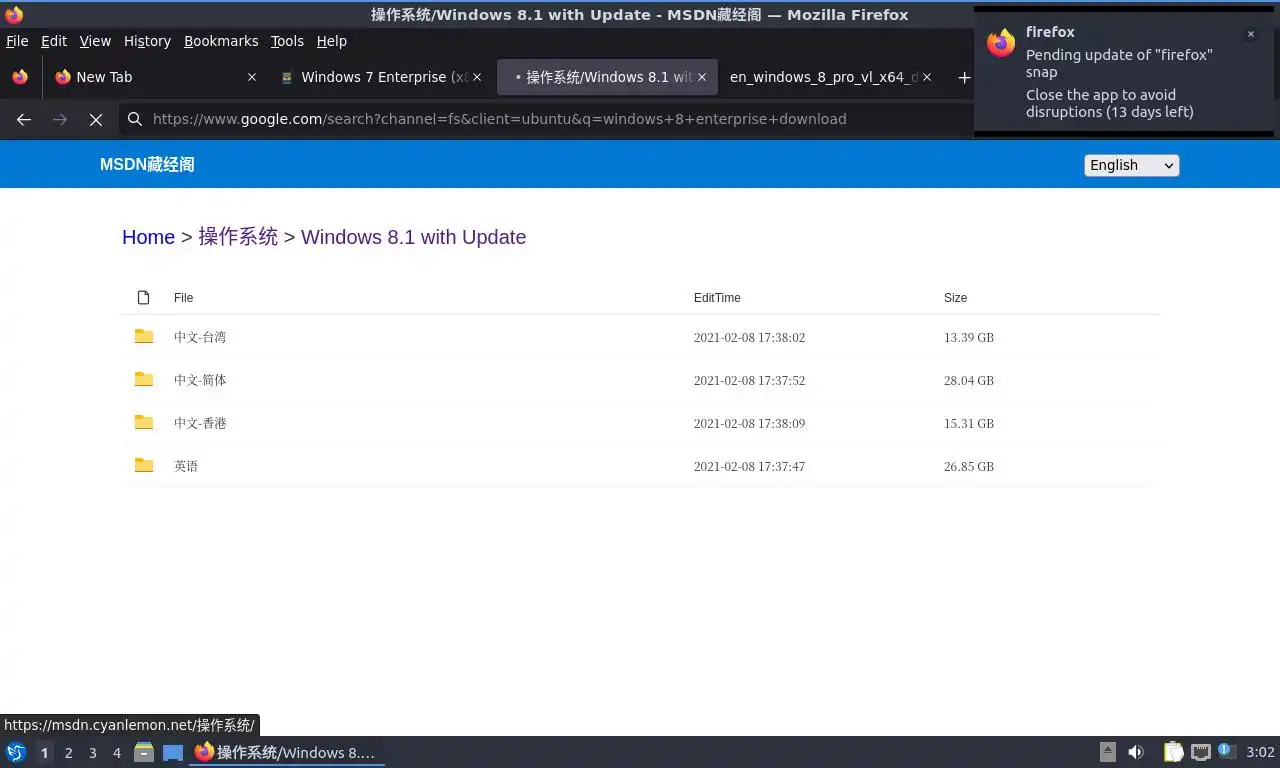The height and width of the screenshot is (768, 1280).
Task: Open the Help menu
Action: coord(332,41)
